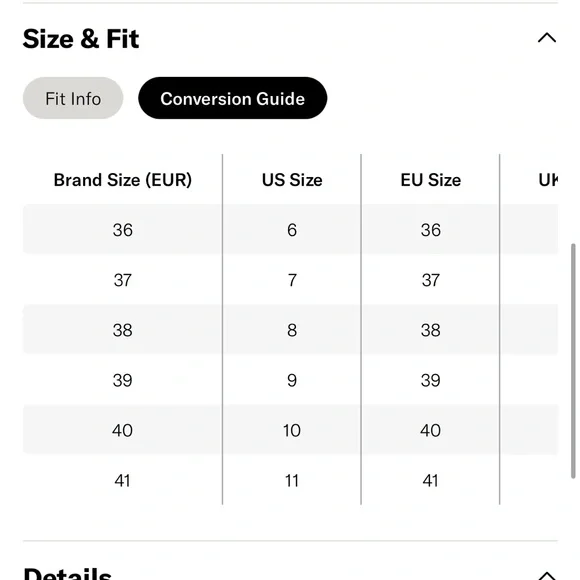Select brand size 37 cell
This screenshot has width=580, height=580.
coord(123,280)
